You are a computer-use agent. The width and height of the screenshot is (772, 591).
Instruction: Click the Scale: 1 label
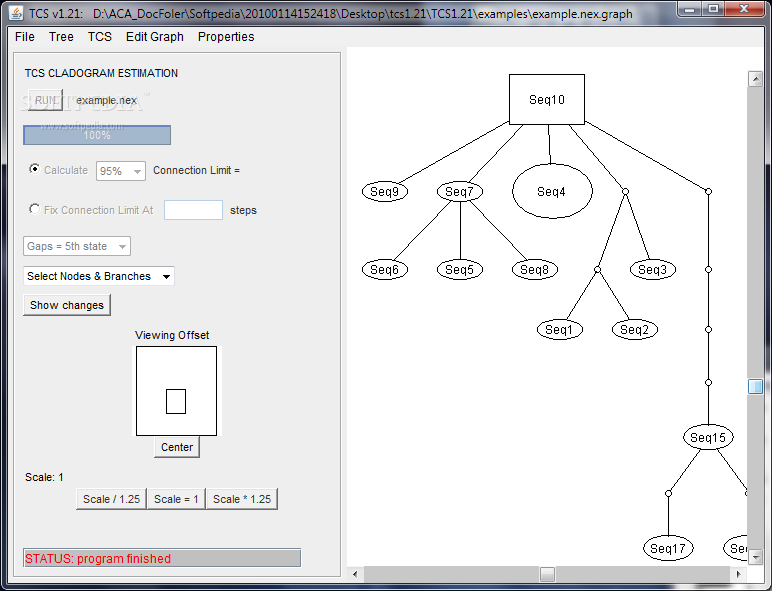click(44, 477)
